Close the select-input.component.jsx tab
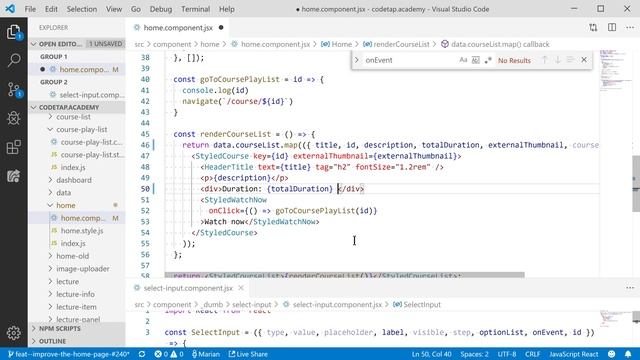 [241, 288]
